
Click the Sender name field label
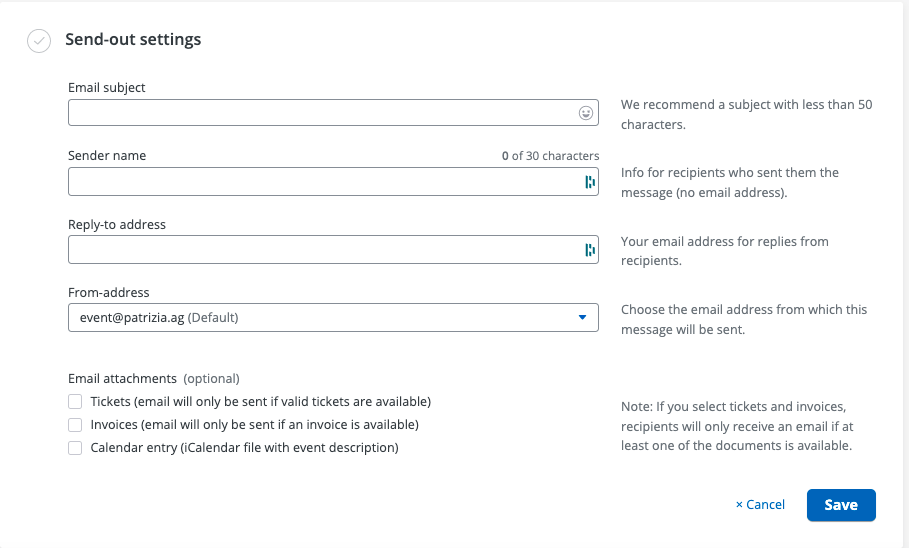[107, 156]
